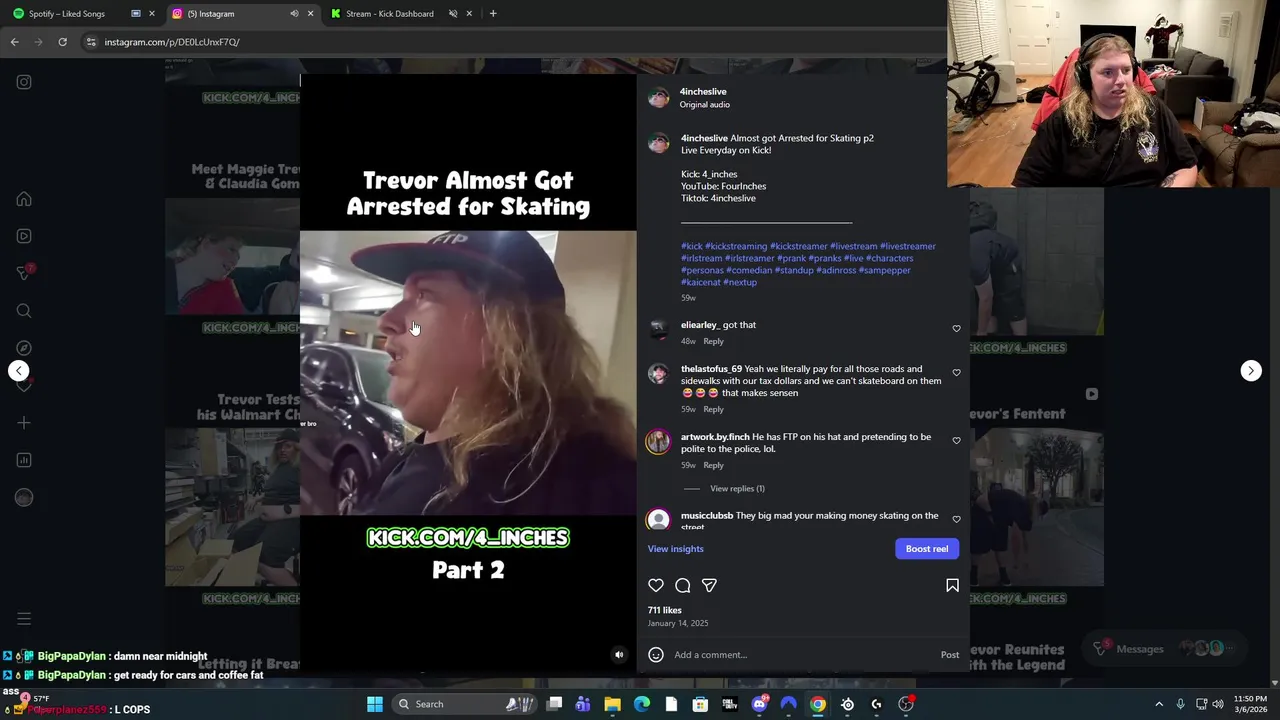Open the More hamburger menu in sidebar

(24, 619)
